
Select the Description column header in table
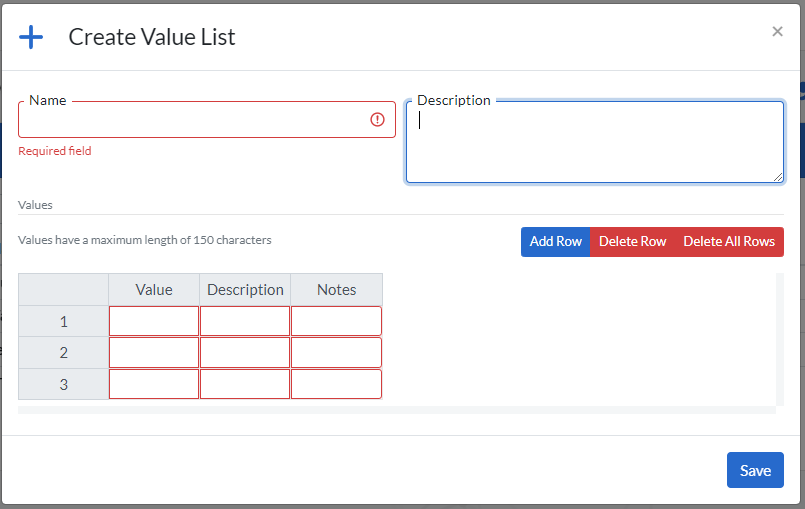coord(245,290)
